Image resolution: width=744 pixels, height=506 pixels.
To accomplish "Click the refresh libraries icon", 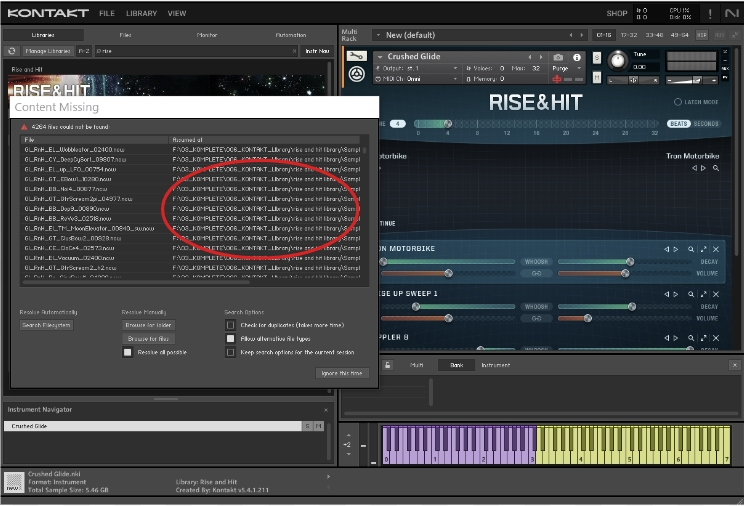I will click(x=12, y=51).
